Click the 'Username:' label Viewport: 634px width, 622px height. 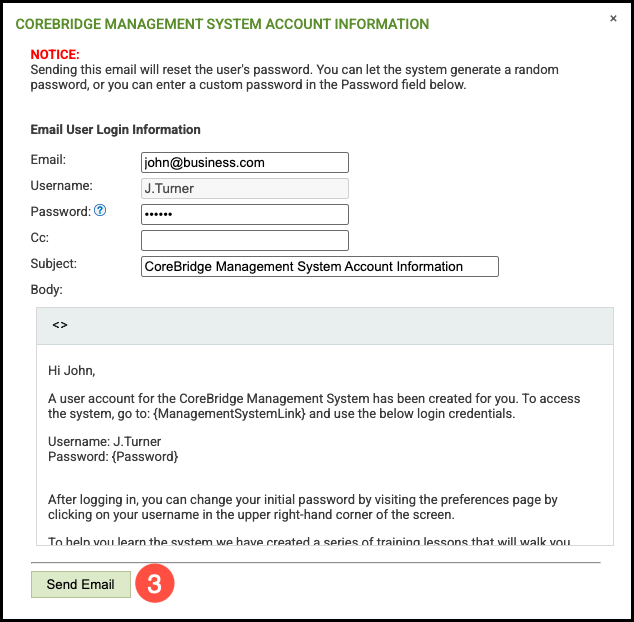pyautogui.click(x=61, y=186)
